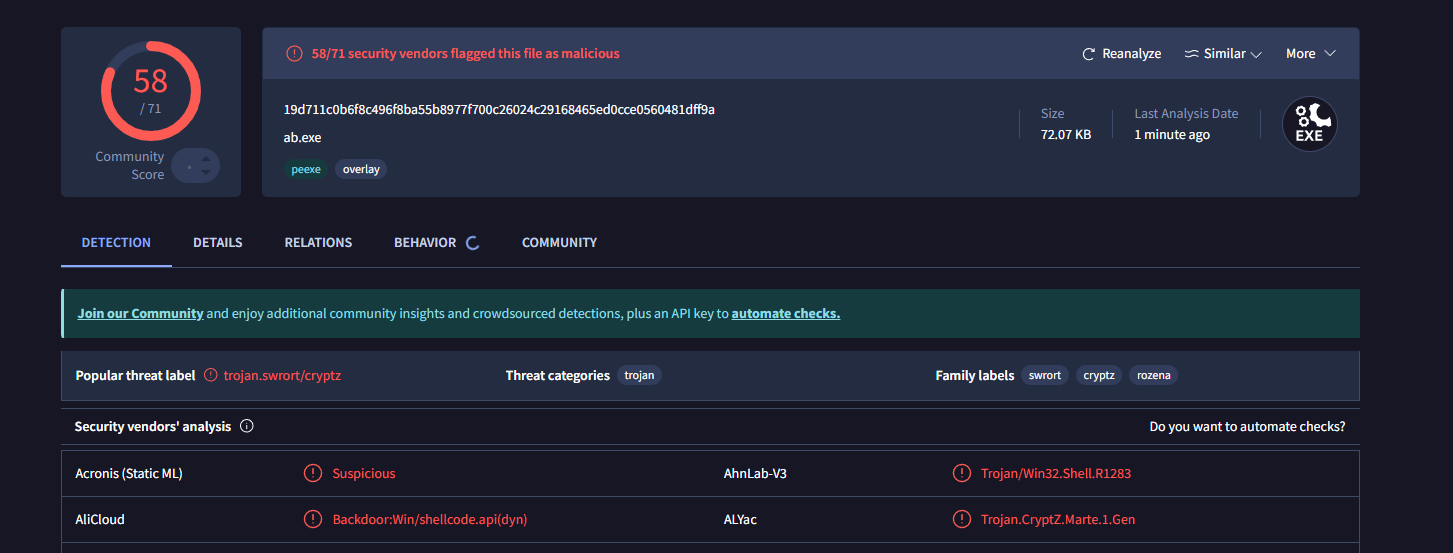This screenshot has width=1453, height=553.
Task: Open the Relations tab
Action: pyautogui.click(x=318, y=243)
